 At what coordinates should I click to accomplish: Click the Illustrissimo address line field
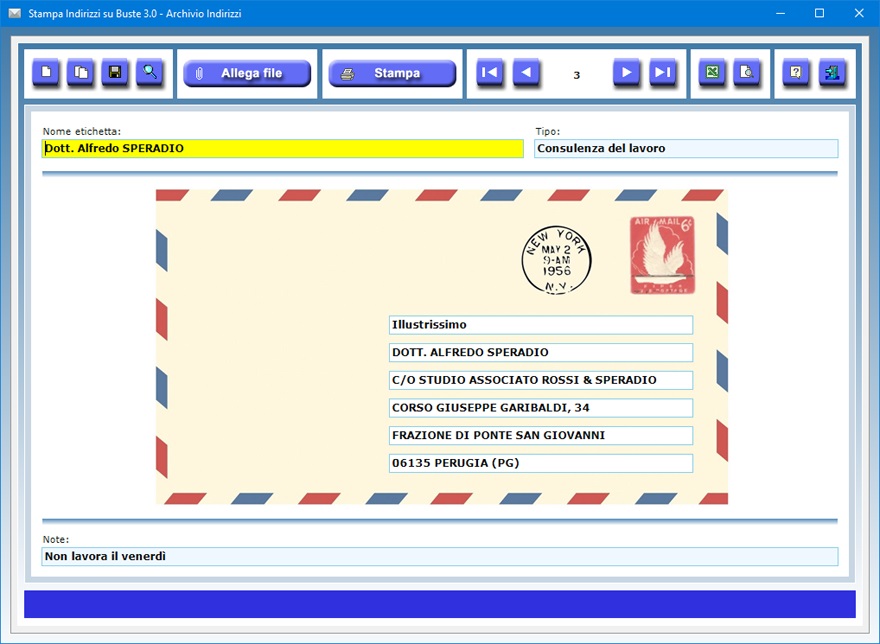coord(541,325)
